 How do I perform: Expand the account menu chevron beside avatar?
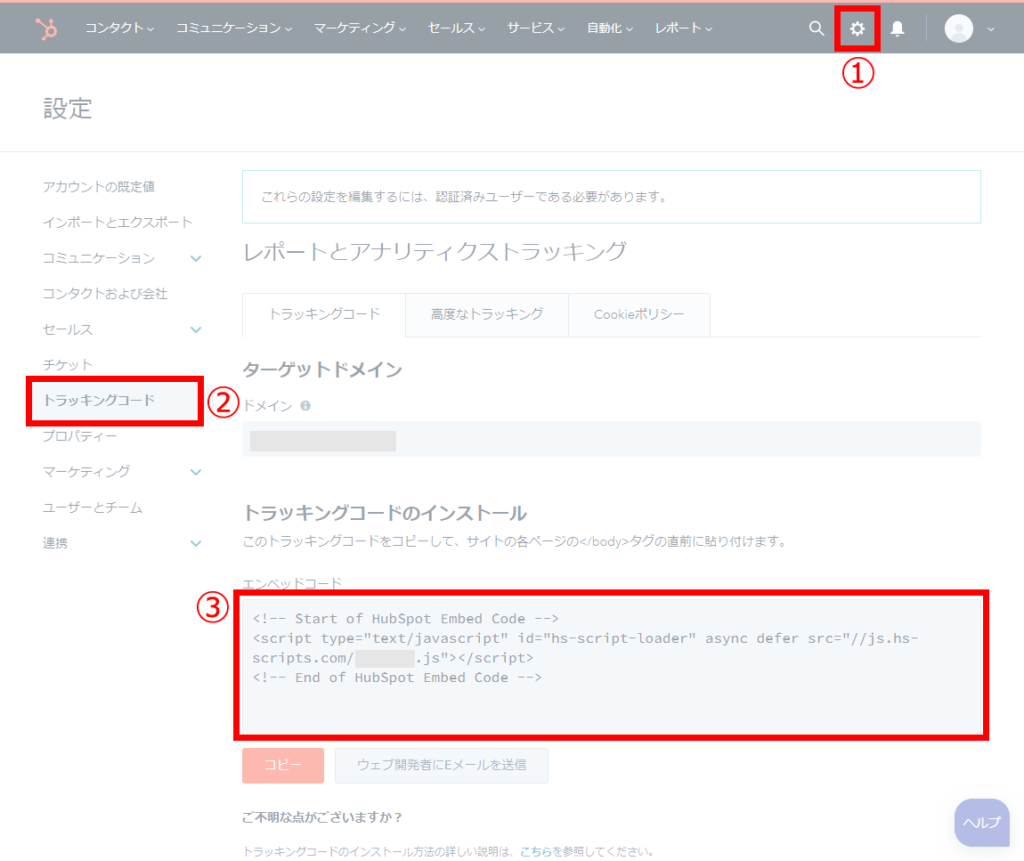pos(991,29)
